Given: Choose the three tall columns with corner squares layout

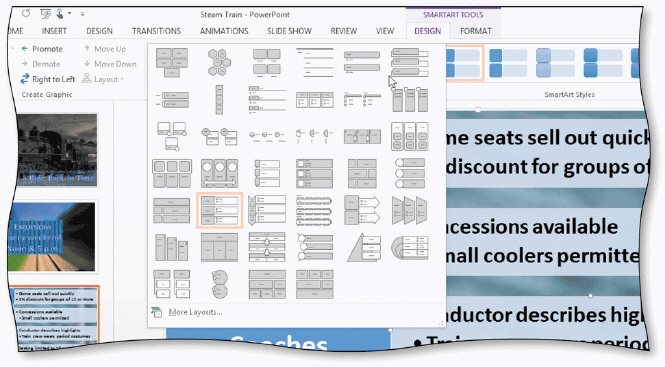Looking at the screenshot, I should click(x=409, y=100).
